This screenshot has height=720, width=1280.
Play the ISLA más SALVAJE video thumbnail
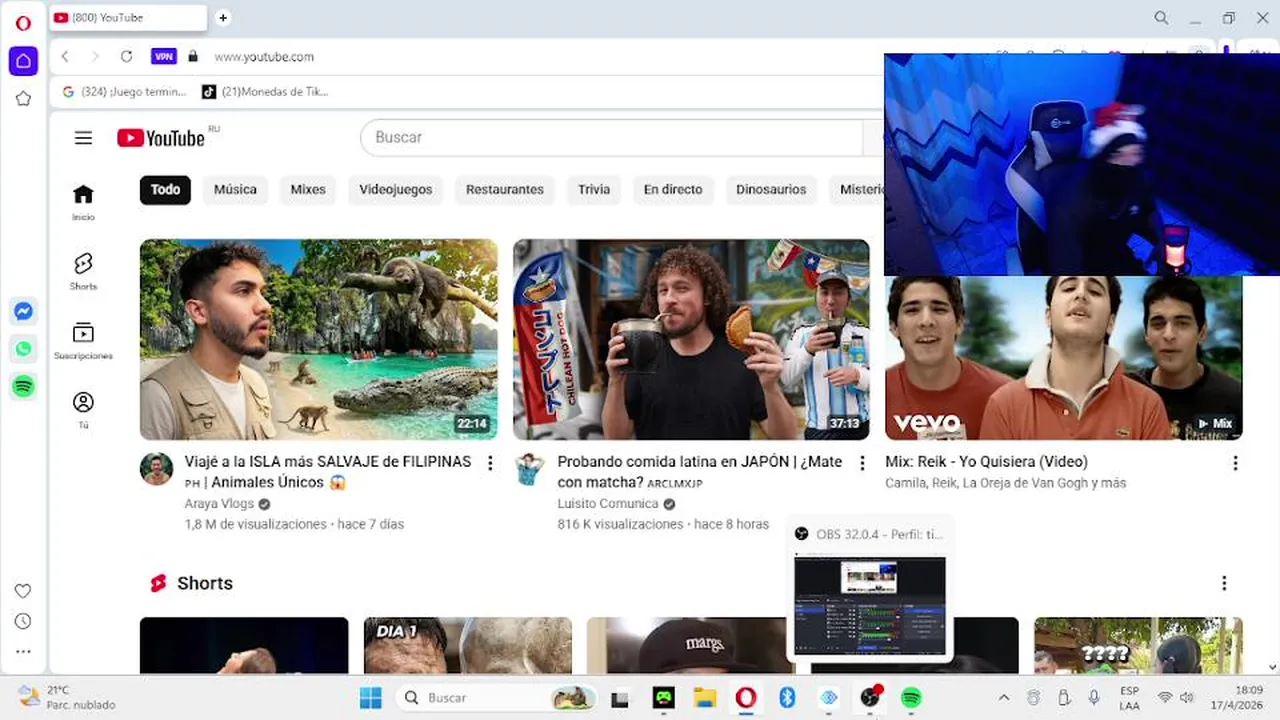click(x=319, y=340)
